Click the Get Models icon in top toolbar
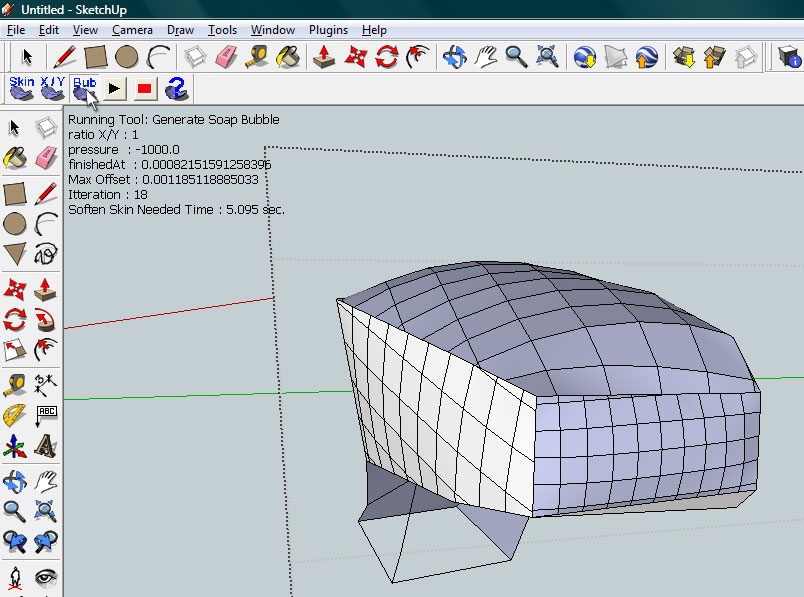This screenshot has width=804, height=597. (x=685, y=56)
